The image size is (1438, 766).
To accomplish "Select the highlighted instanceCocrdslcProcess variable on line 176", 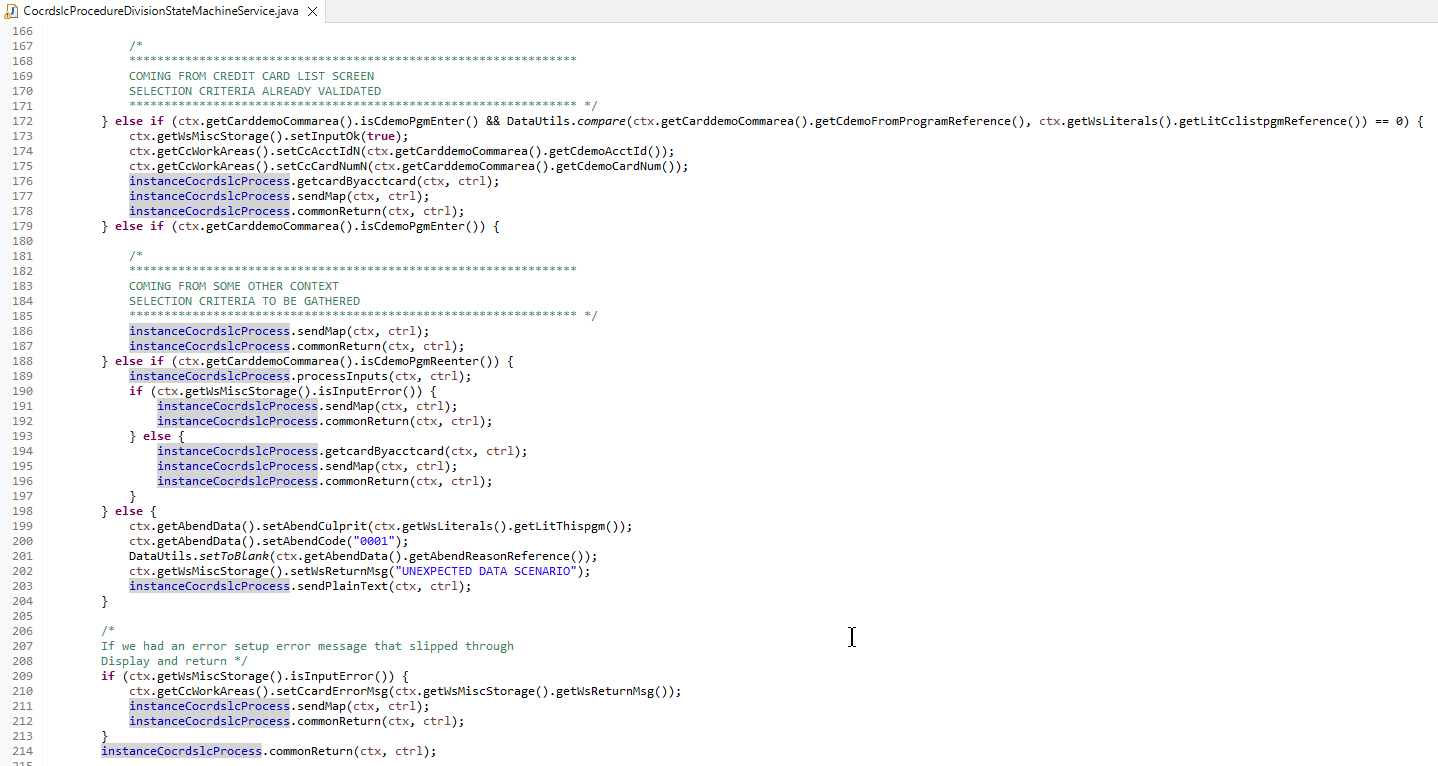I will click(x=209, y=180).
